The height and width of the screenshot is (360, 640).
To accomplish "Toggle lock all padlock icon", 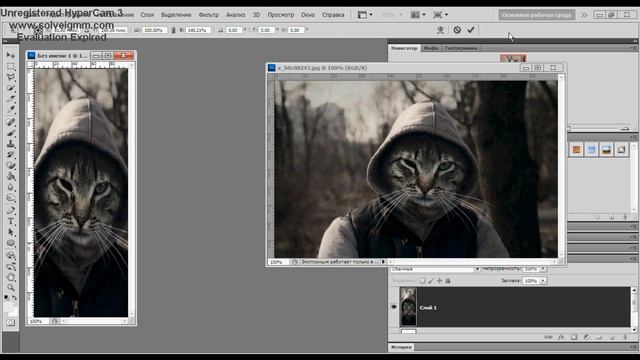I will pyautogui.click(x=448, y=281).
